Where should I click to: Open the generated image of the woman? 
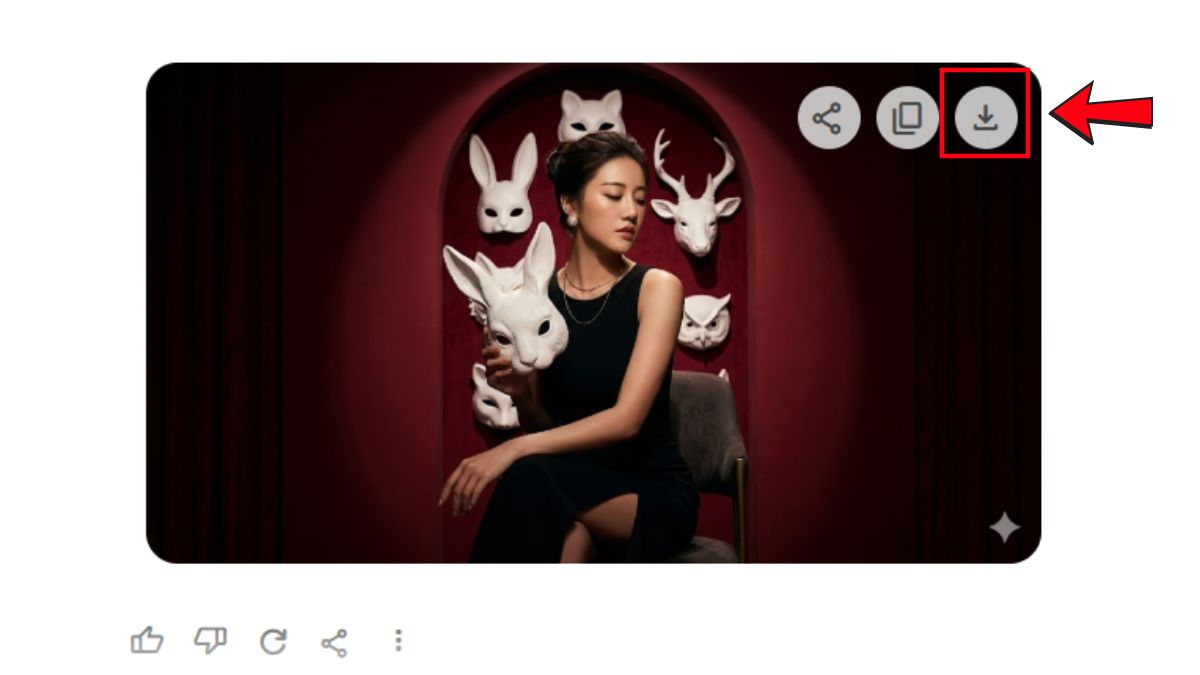point(593,313)
